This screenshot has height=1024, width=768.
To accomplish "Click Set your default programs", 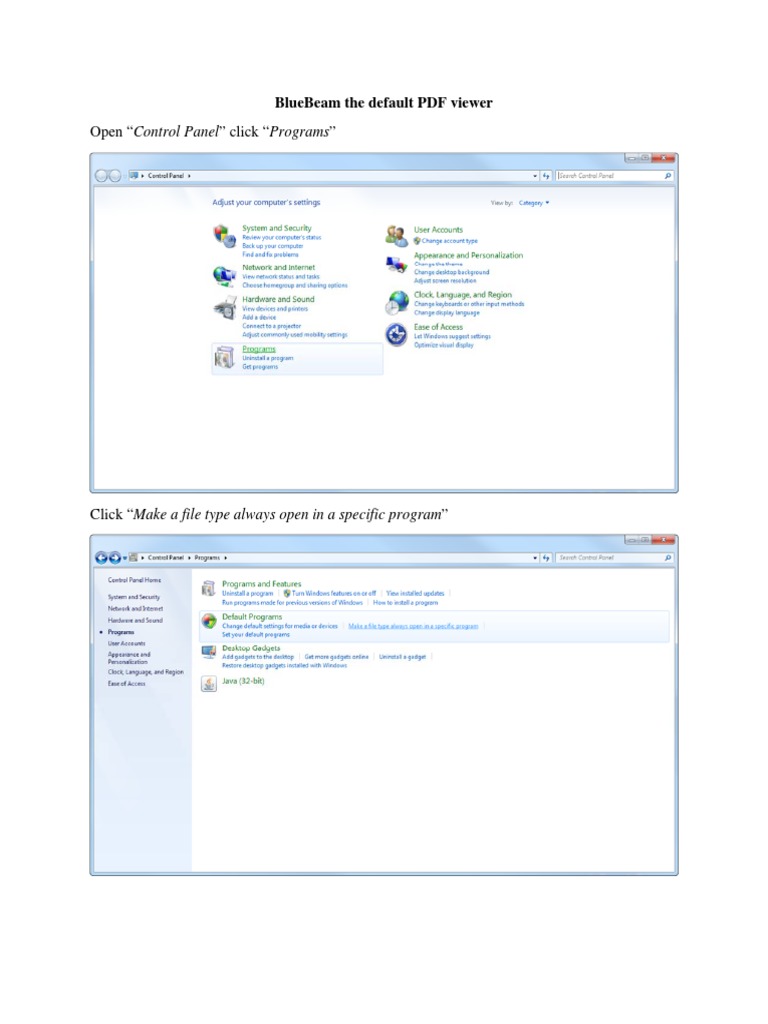I will (256, 635).
